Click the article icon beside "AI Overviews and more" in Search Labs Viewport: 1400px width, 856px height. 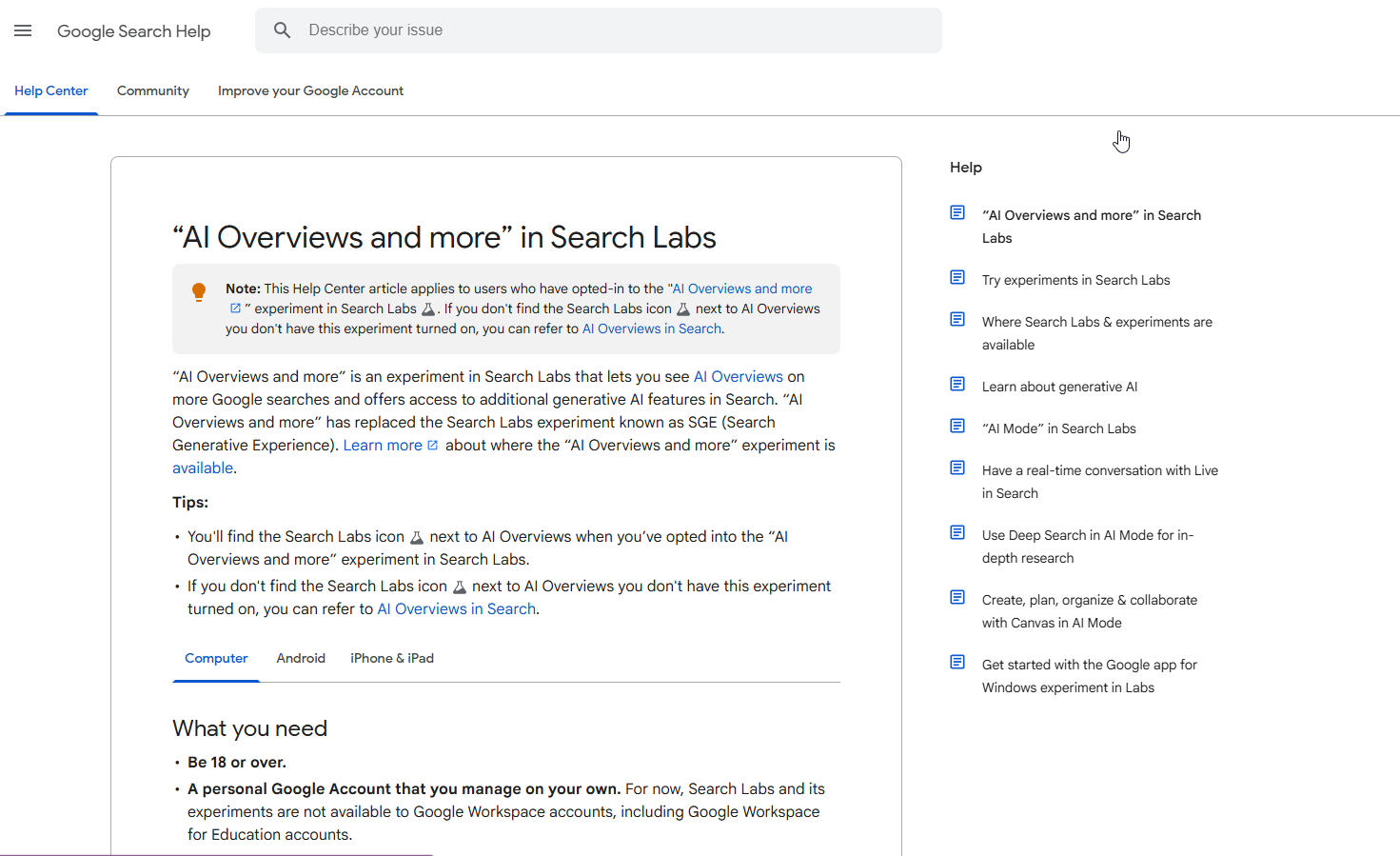[957, 212]
